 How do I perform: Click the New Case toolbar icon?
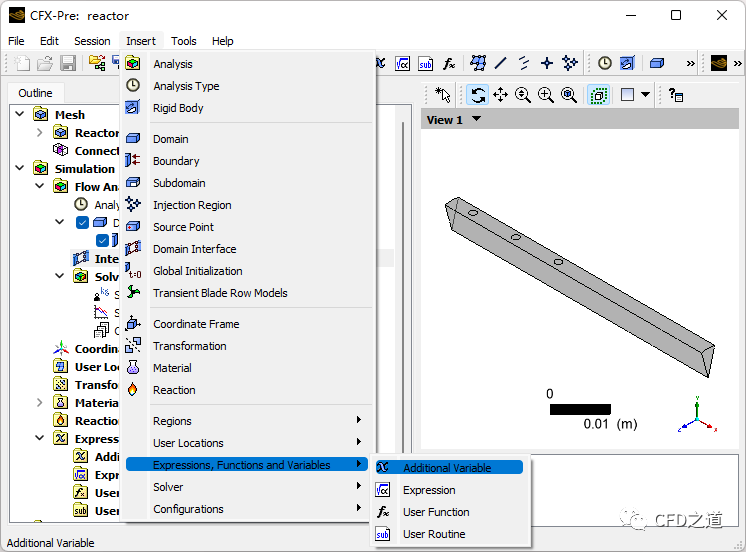(22, 63)
